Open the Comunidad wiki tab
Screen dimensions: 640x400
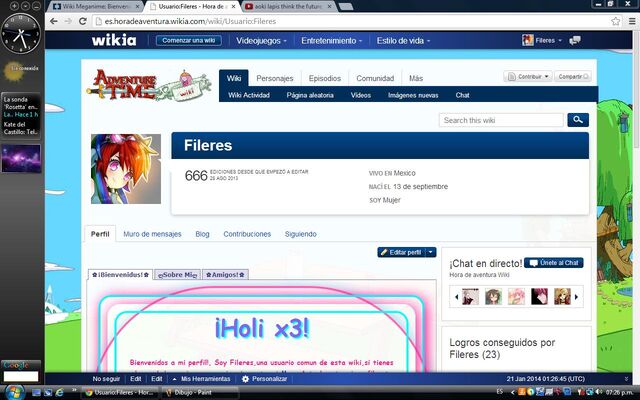point(375,78)
